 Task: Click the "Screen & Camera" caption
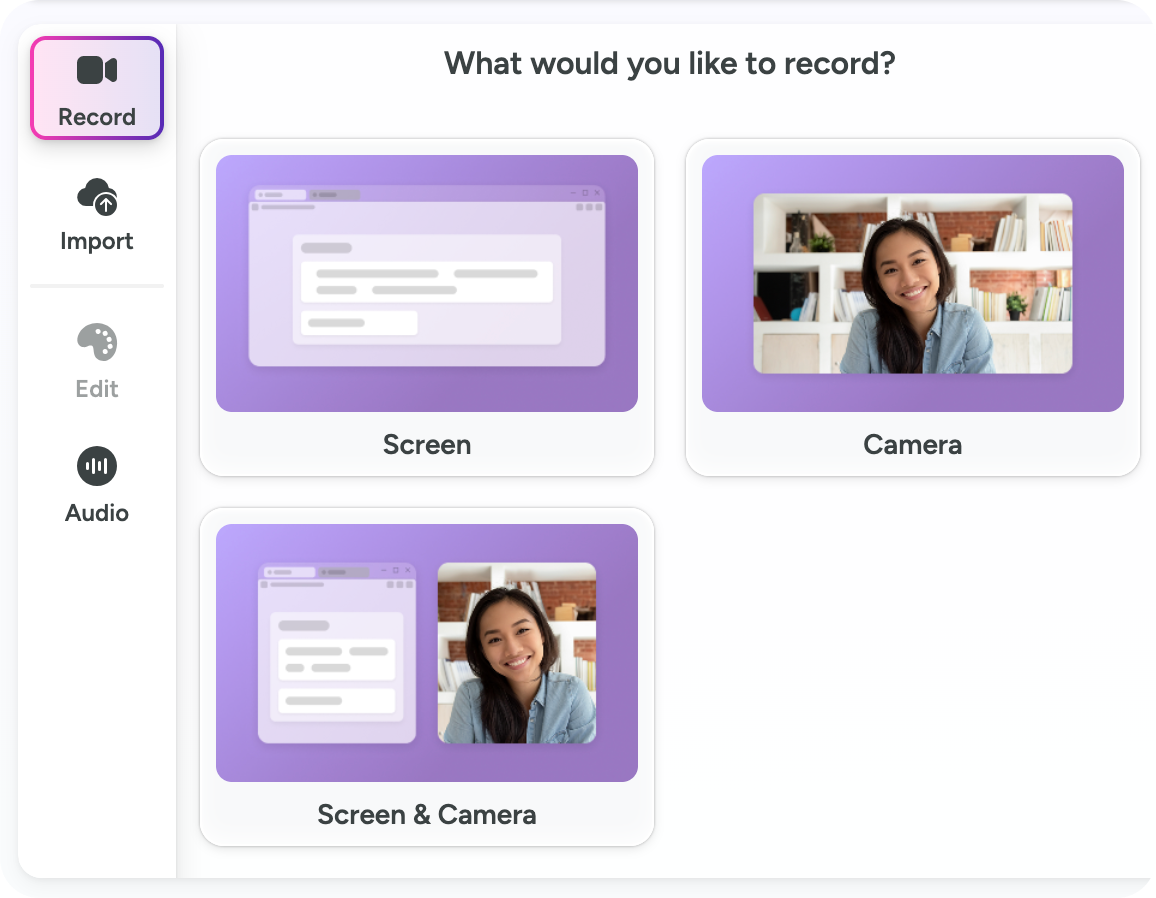427,815
